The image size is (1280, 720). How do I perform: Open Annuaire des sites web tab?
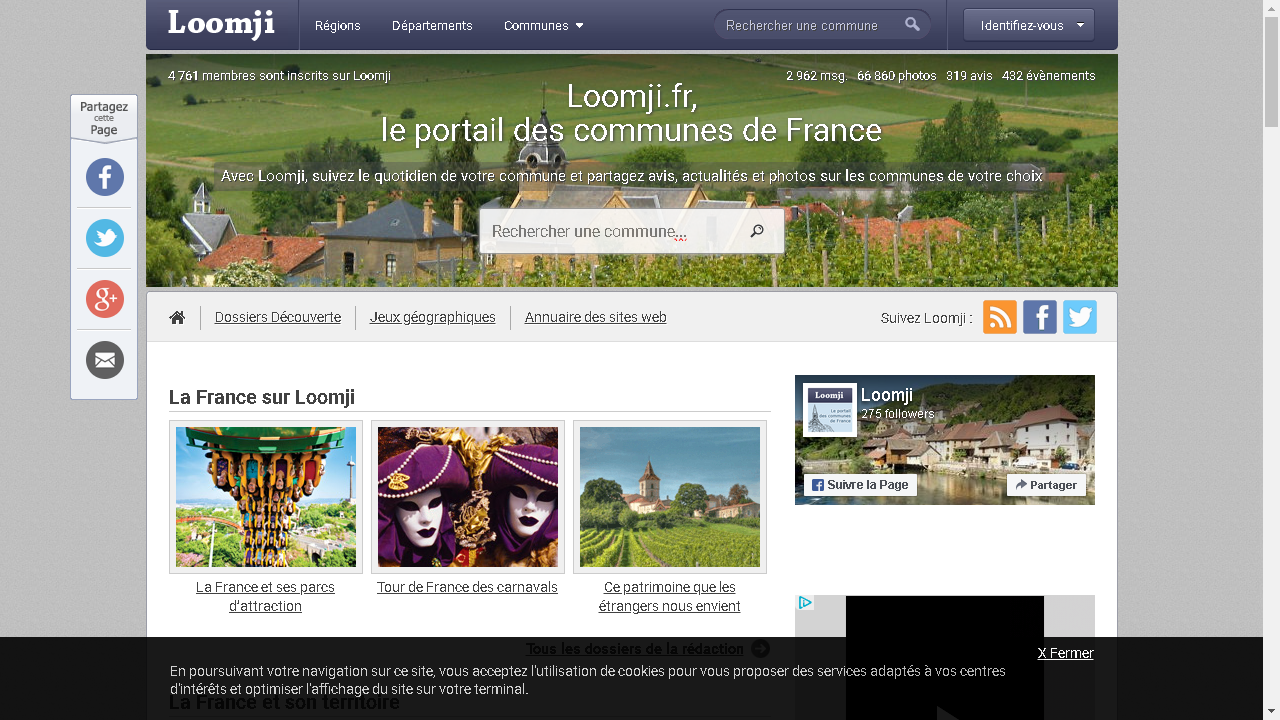pyautogui.click(x=596, y=317)
